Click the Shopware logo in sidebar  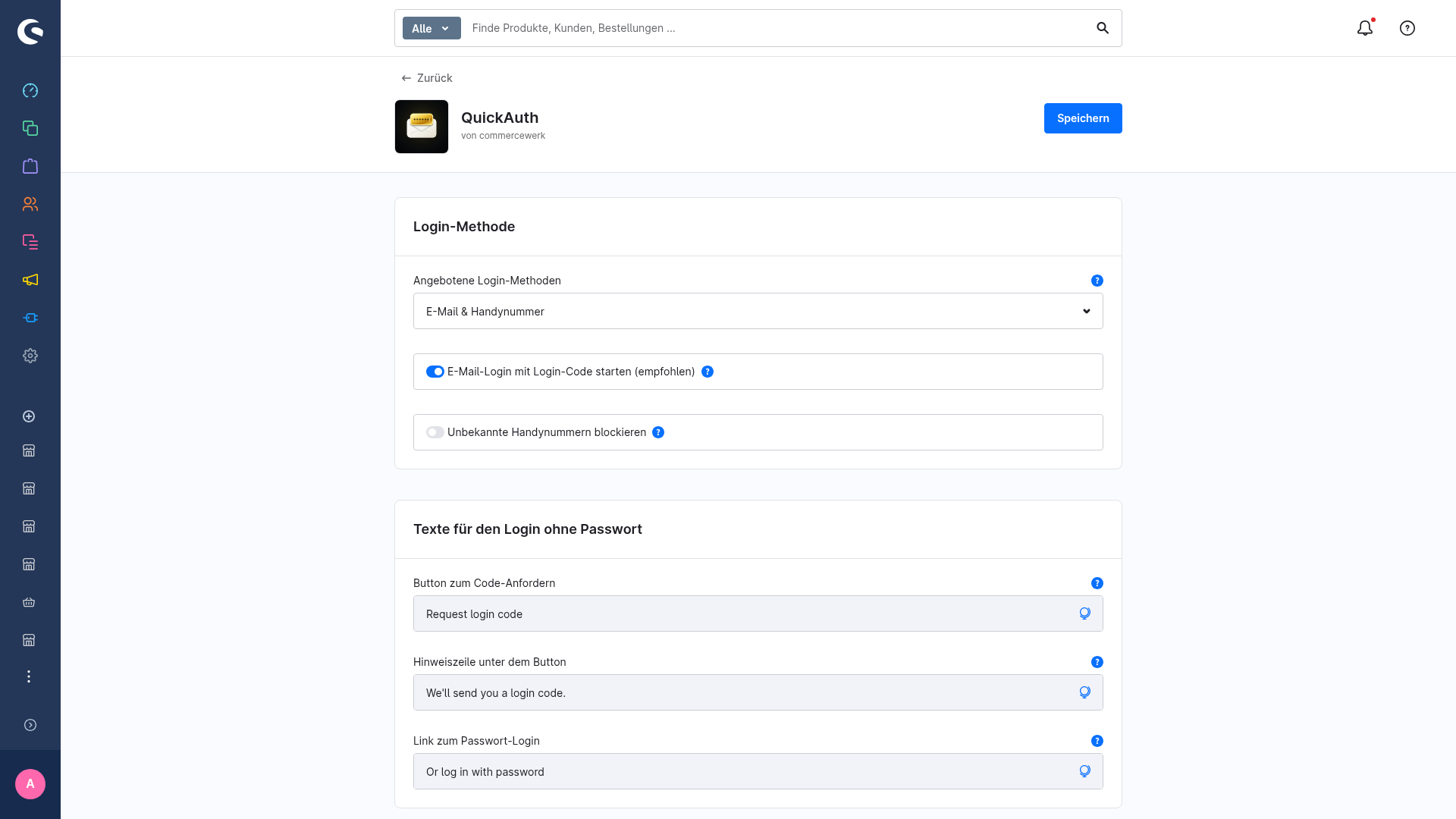30,32
